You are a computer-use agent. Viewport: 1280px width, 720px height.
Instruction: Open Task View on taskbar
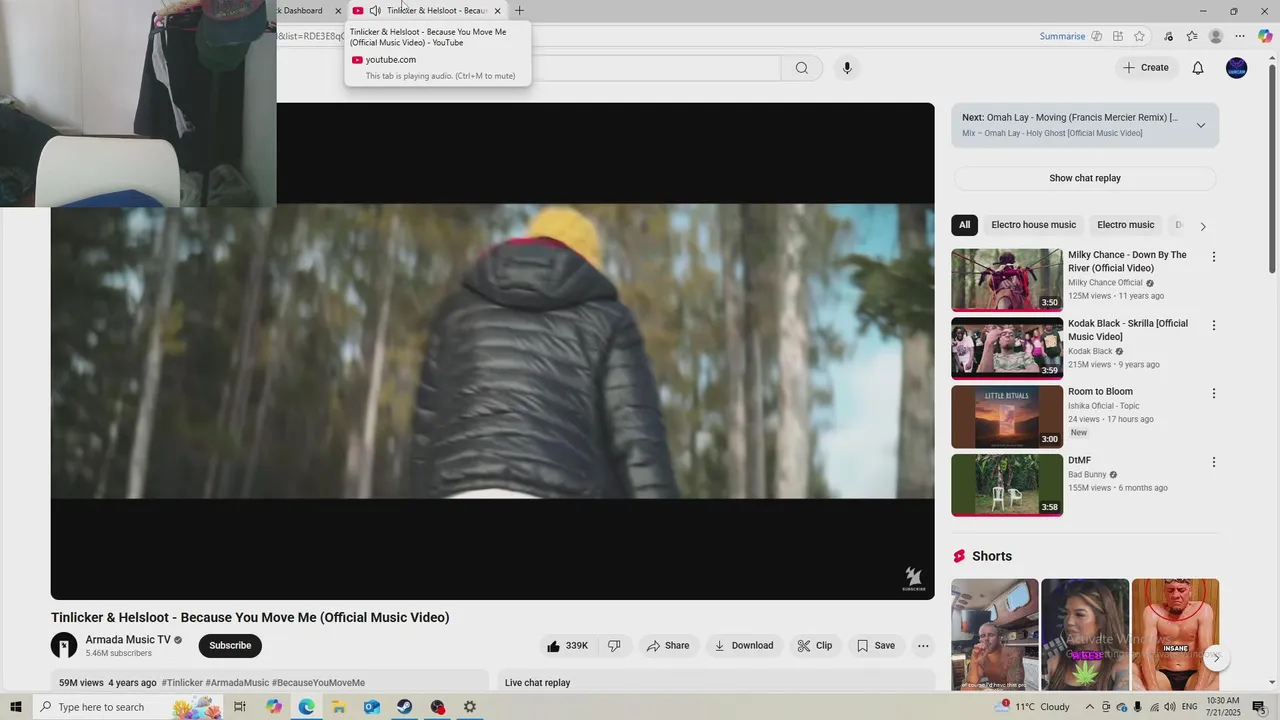coord(240,707)
